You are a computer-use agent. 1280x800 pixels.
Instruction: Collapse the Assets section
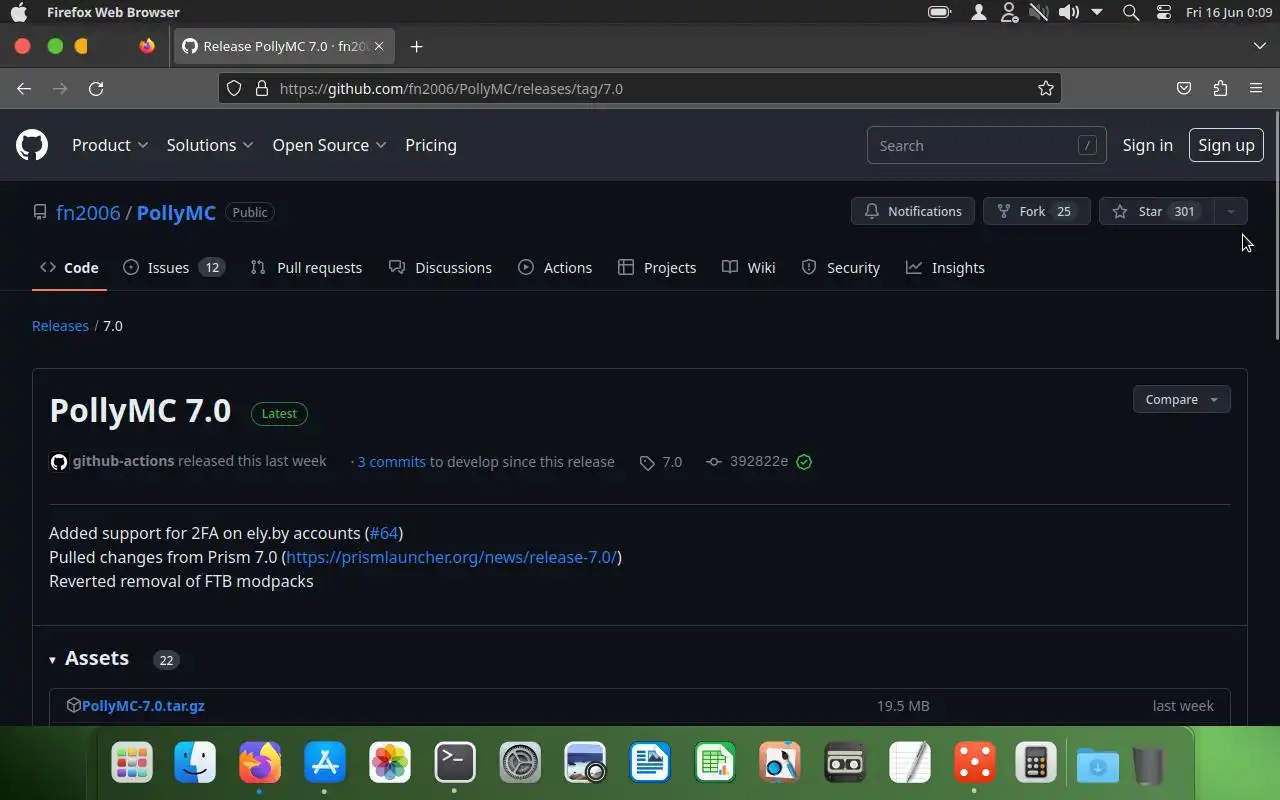(x=89, y=658)
